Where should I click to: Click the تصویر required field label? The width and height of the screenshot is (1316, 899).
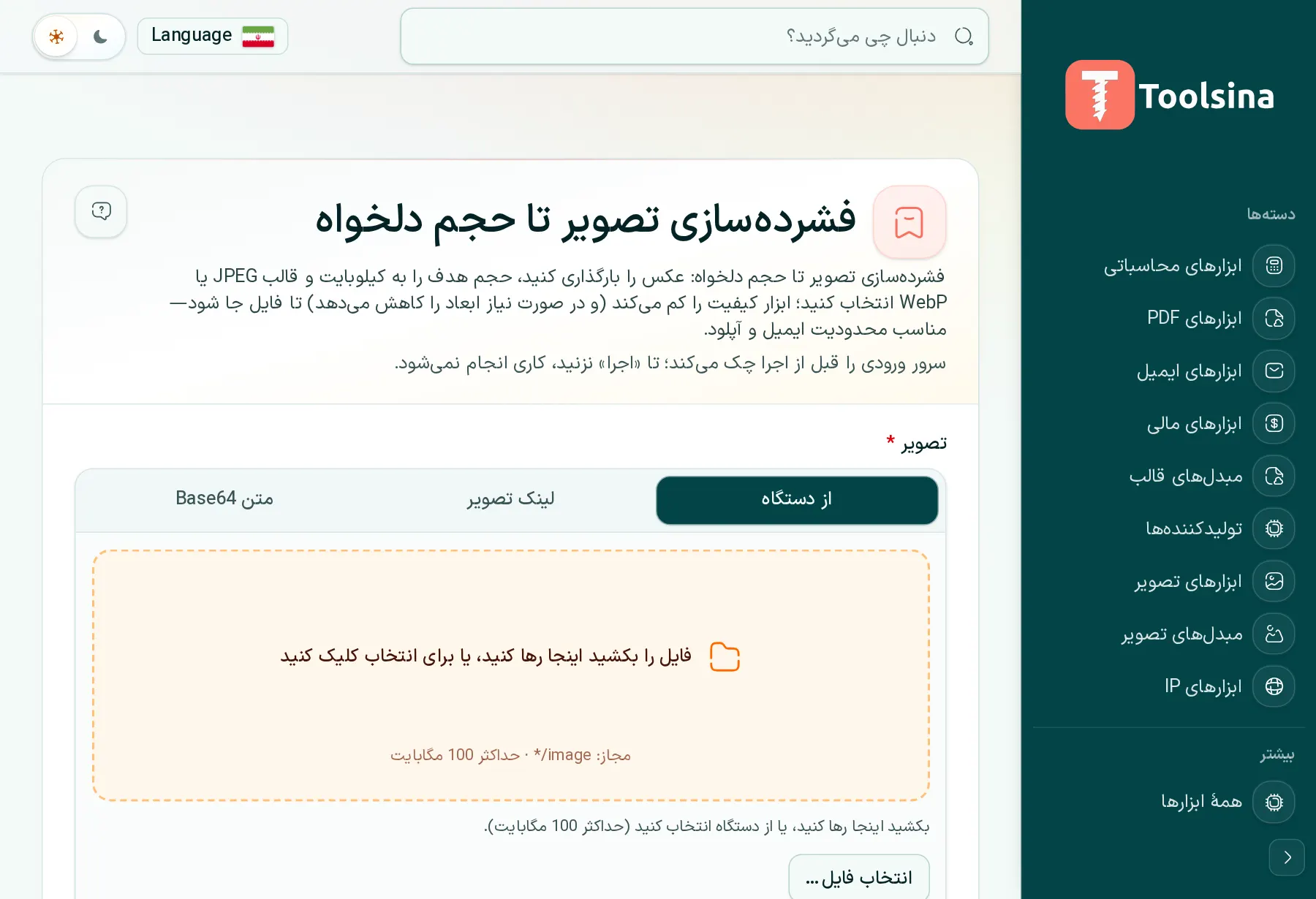(x=924, y=443)
